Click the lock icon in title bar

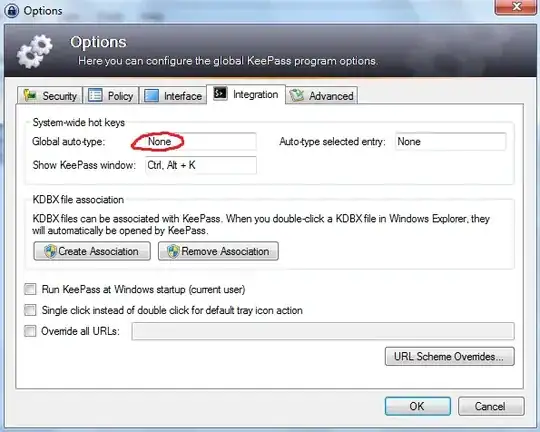point(11,11)
